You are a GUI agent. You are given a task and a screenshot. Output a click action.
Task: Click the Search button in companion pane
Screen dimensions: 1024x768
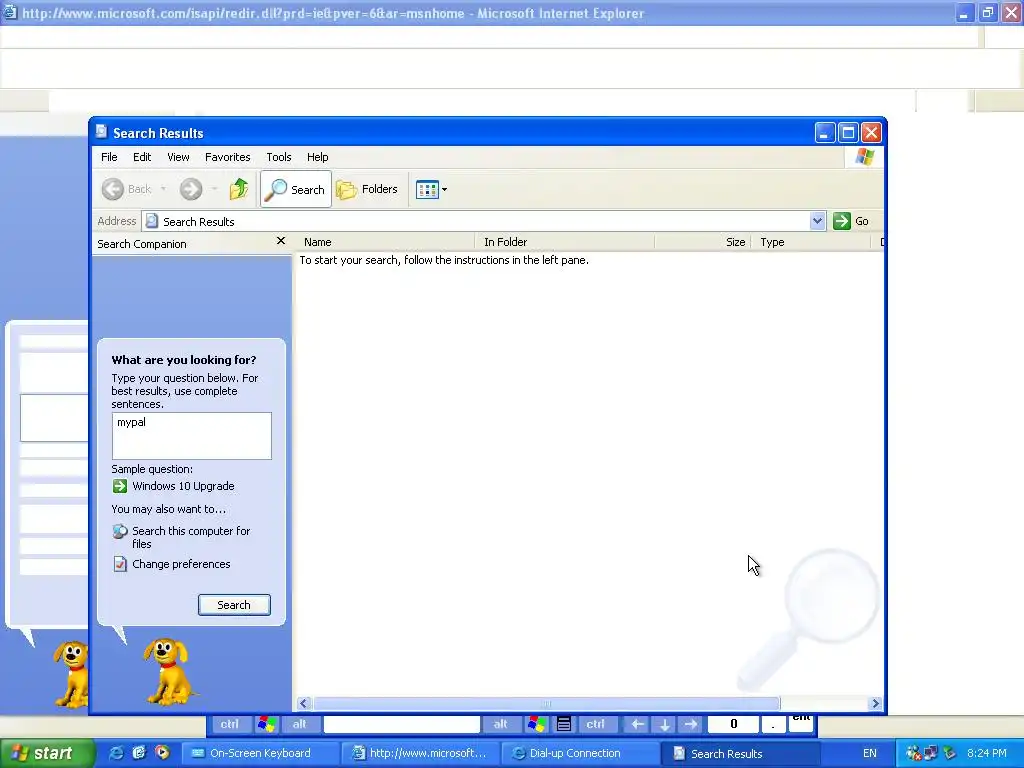(234, 605)
